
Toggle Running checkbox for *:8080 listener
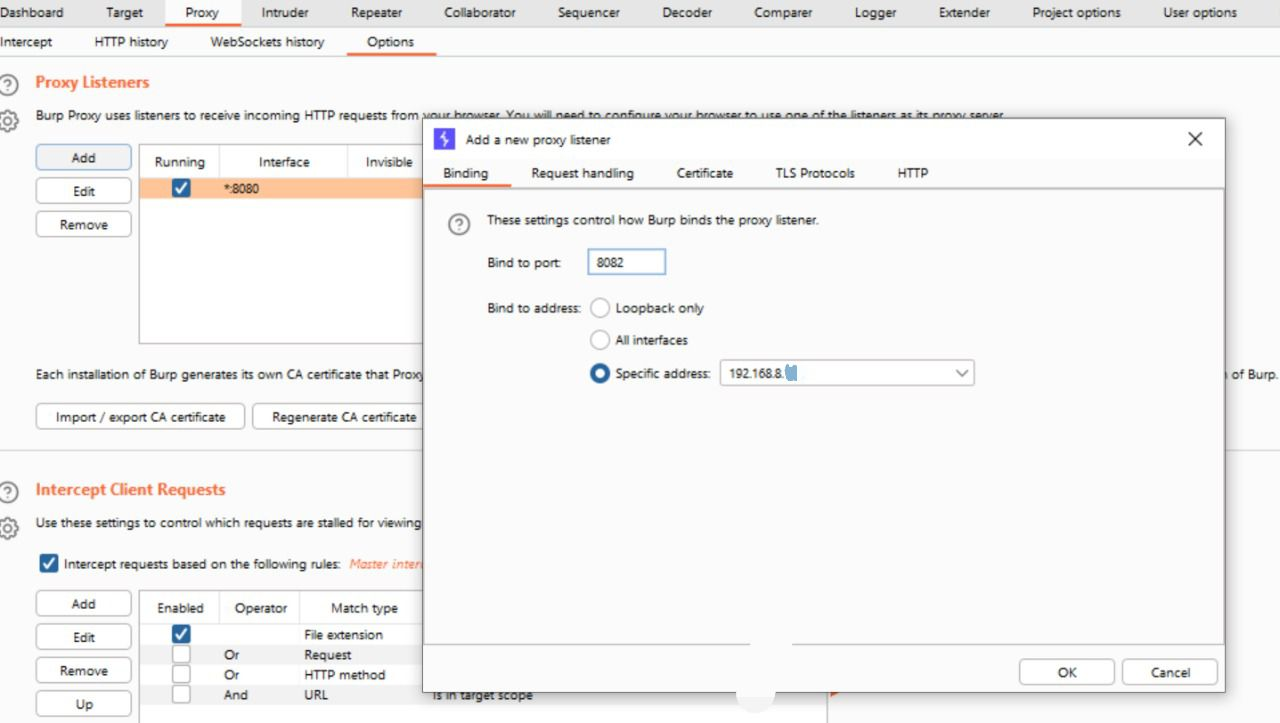[181, 188]
